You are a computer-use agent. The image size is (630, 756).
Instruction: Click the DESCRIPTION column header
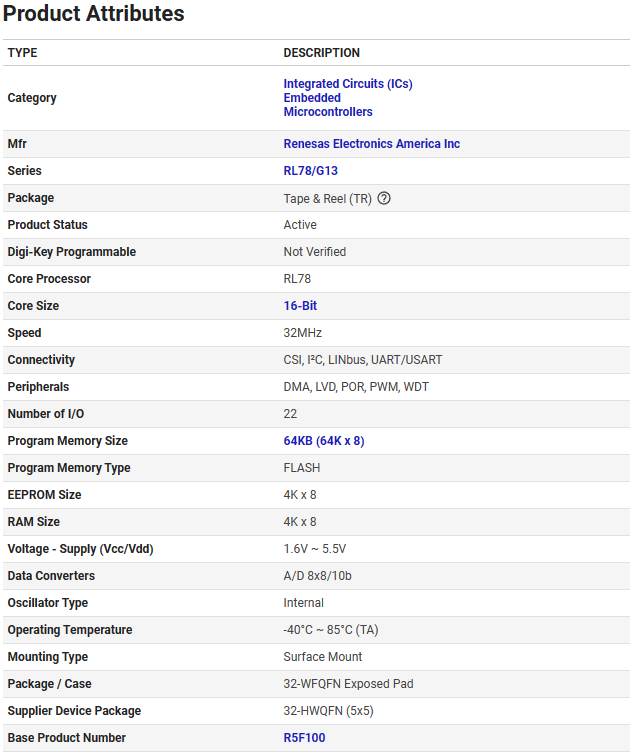coord(321,53)
